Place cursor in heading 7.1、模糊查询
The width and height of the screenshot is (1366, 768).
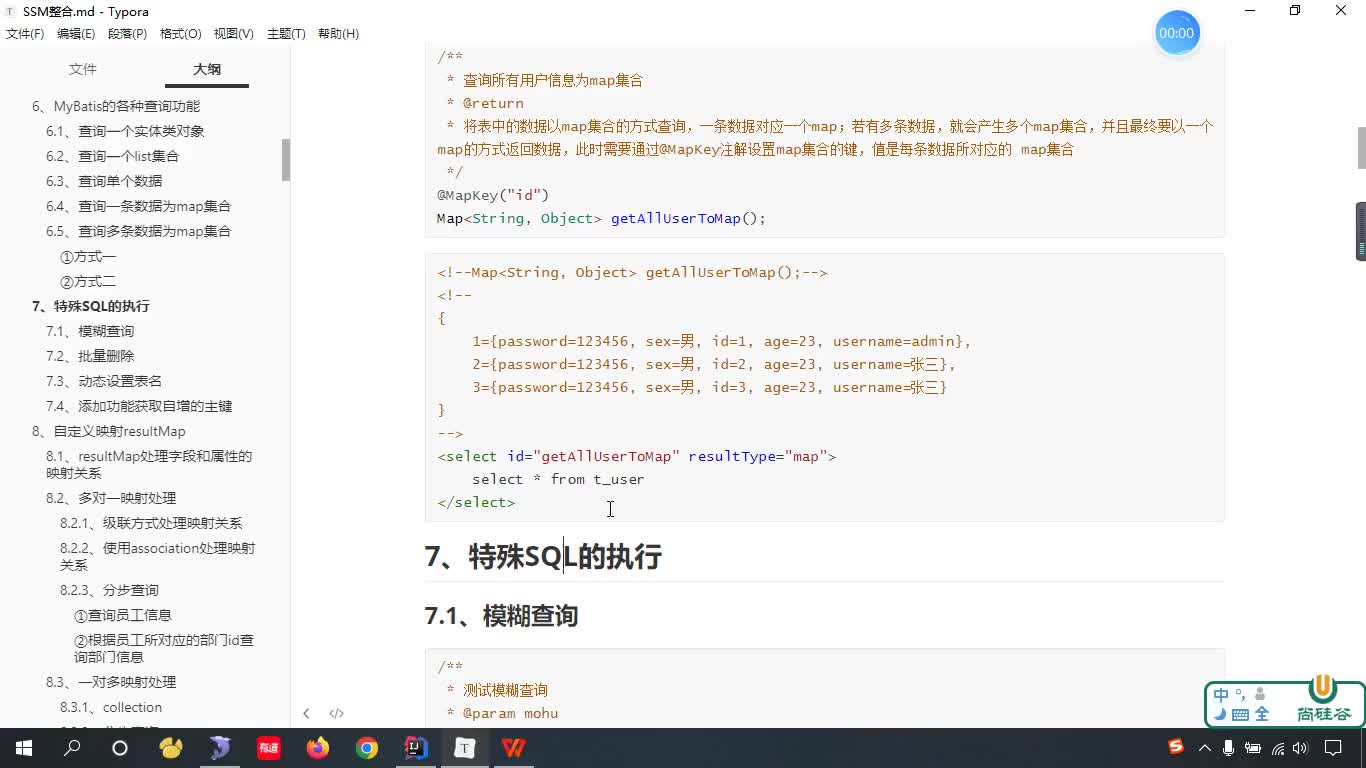pyautogui.click(x=501, y=616)
